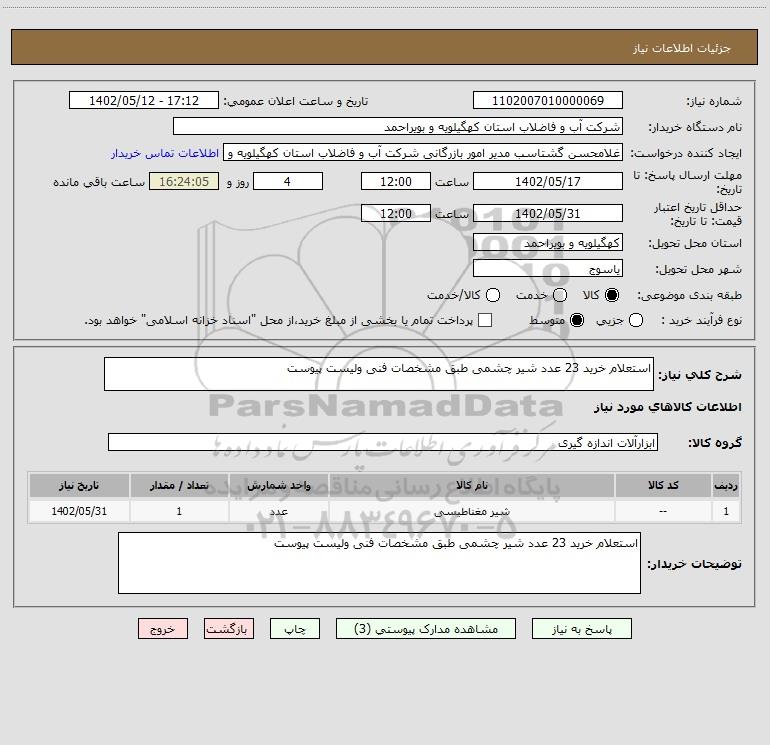The width and height of the screenshot is (770, 745).
Task: Click the بازگشت back button
Action: [x=229, y=629]
